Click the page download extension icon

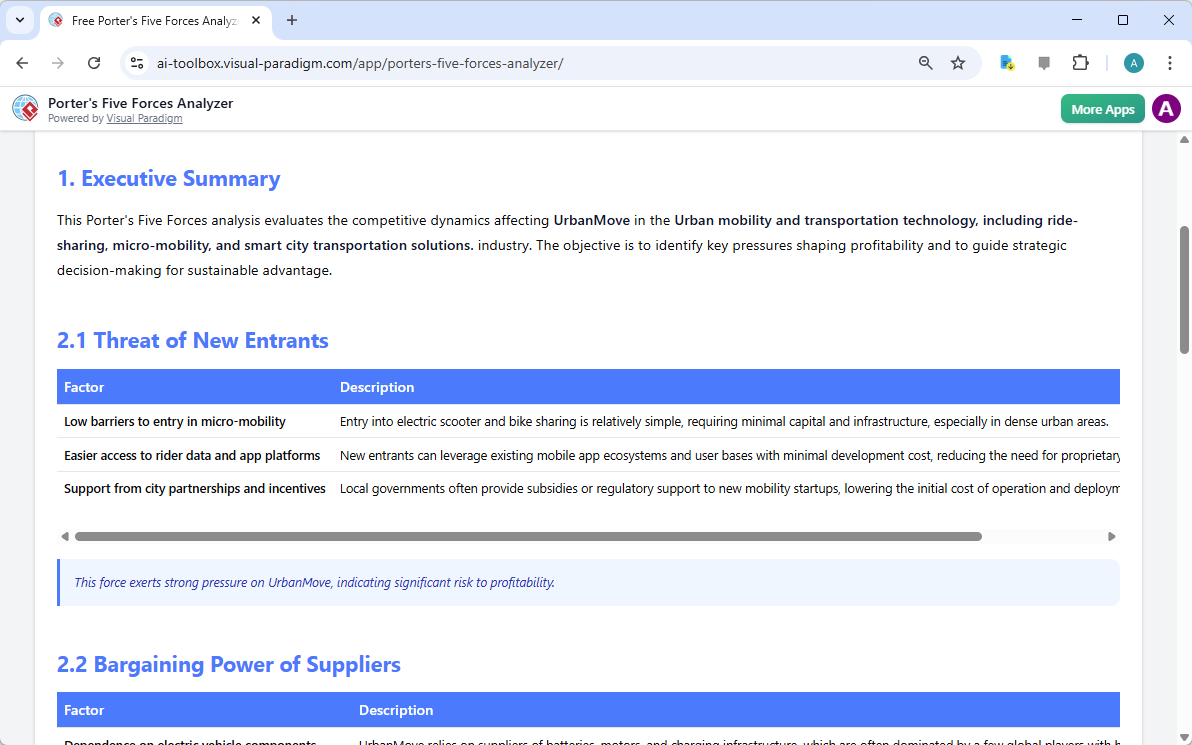pos(1006,62)
